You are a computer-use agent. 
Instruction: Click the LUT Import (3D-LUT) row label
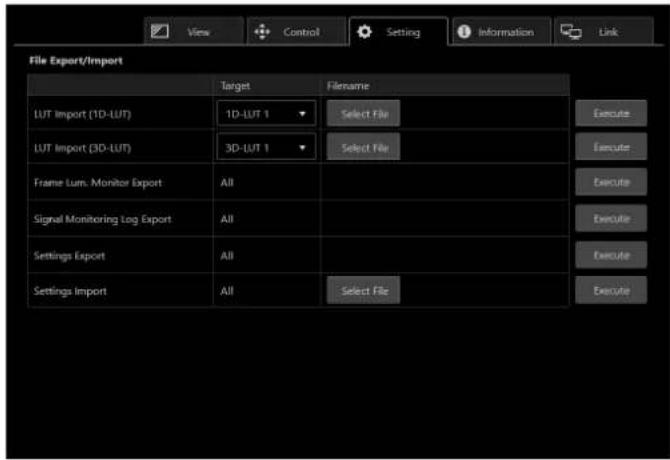[x=82, y=148]
